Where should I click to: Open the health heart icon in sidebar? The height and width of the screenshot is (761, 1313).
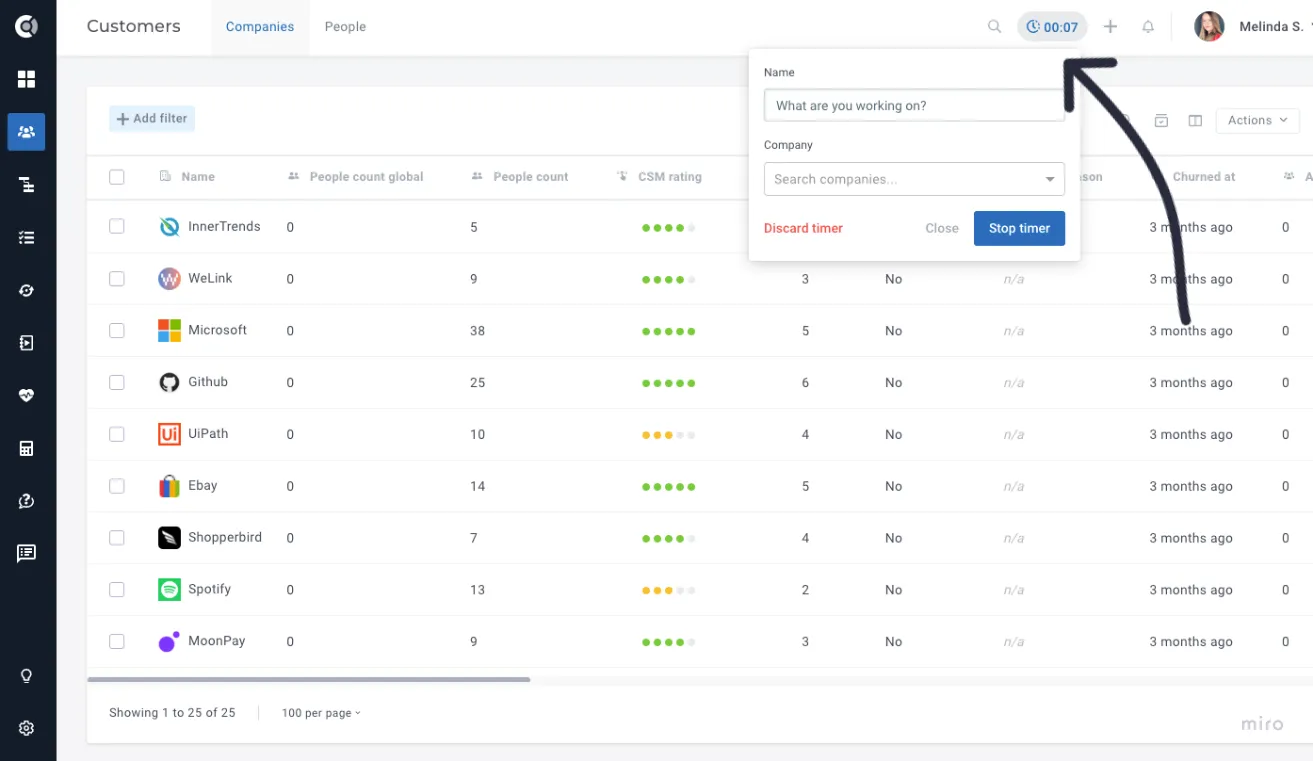(x=26, y=396)
